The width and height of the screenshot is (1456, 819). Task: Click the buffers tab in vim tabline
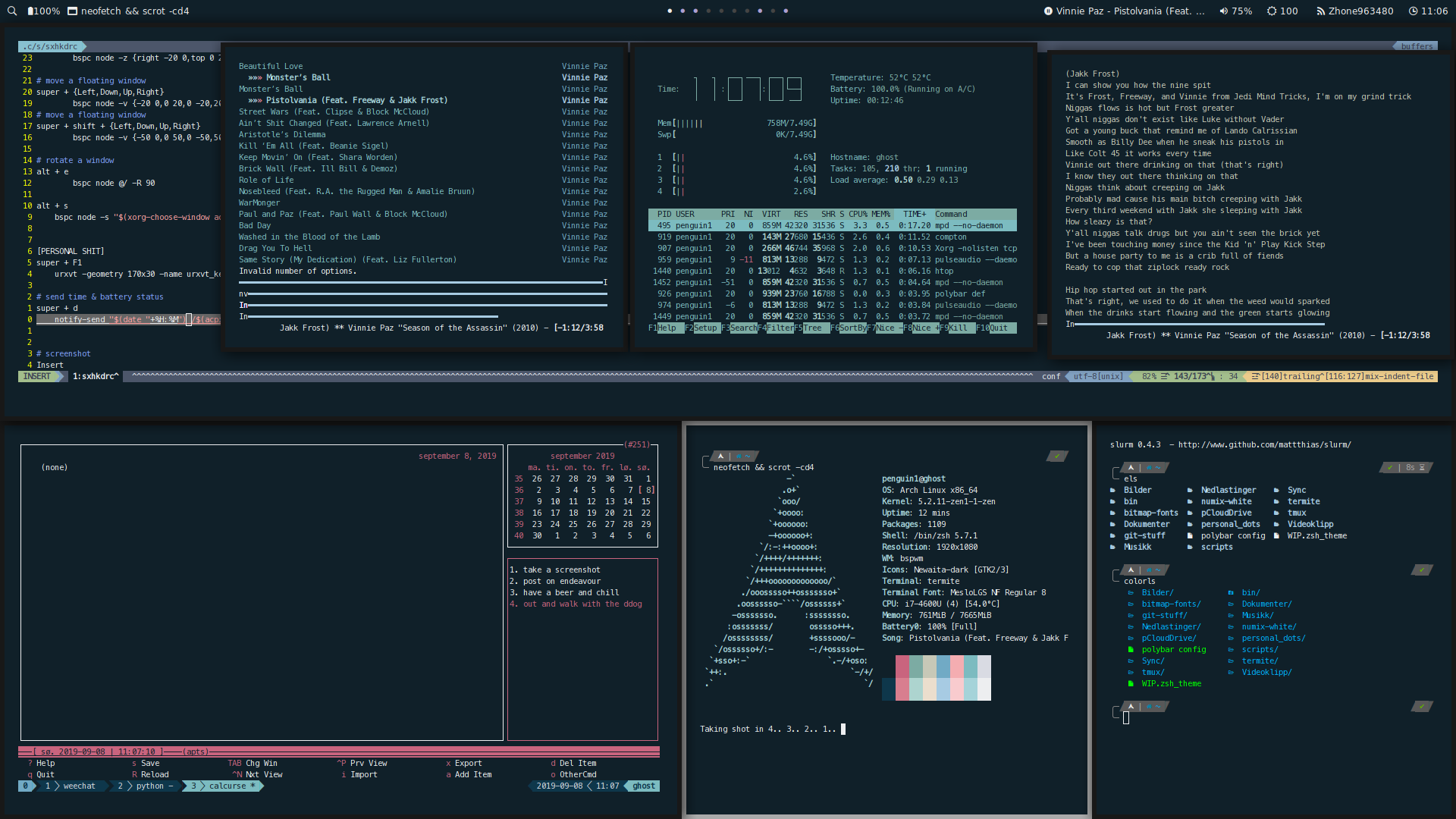1417,47
